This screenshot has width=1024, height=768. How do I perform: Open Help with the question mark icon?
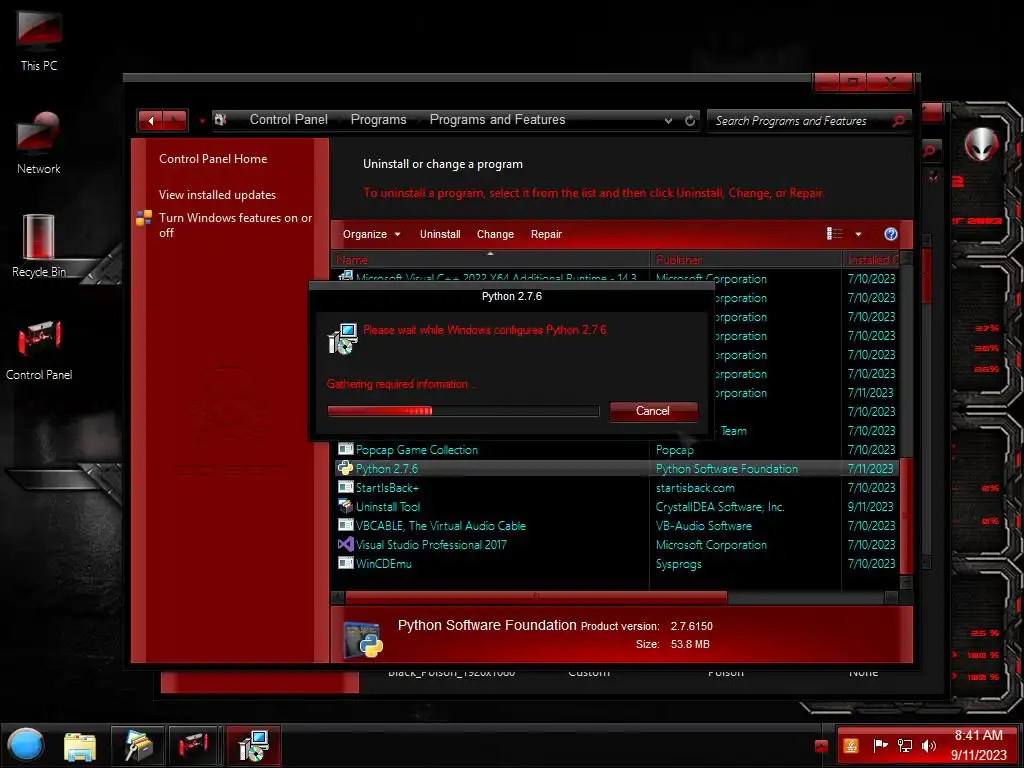(890, 234)
